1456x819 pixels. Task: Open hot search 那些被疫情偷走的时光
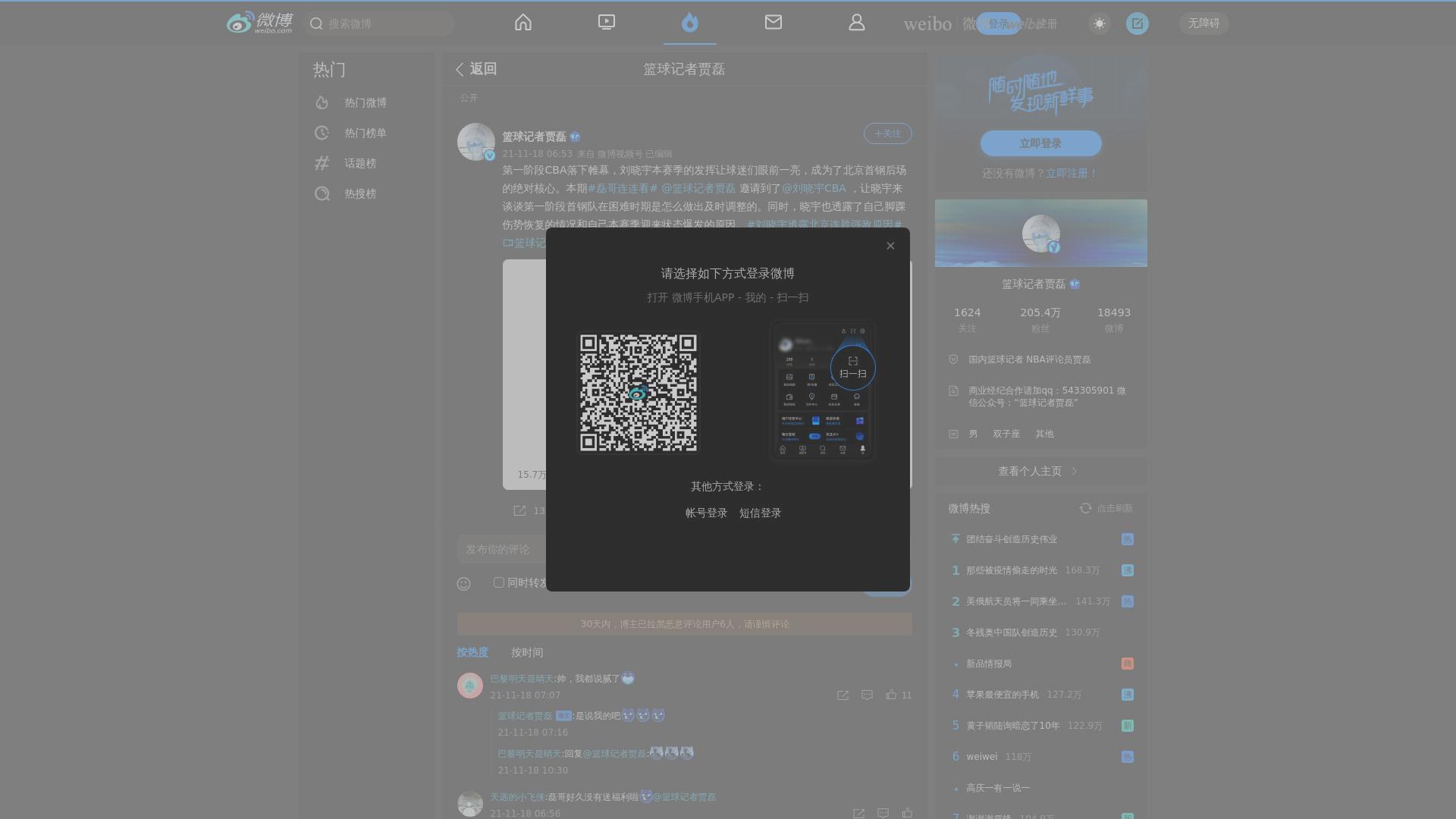click(1012, 570)
